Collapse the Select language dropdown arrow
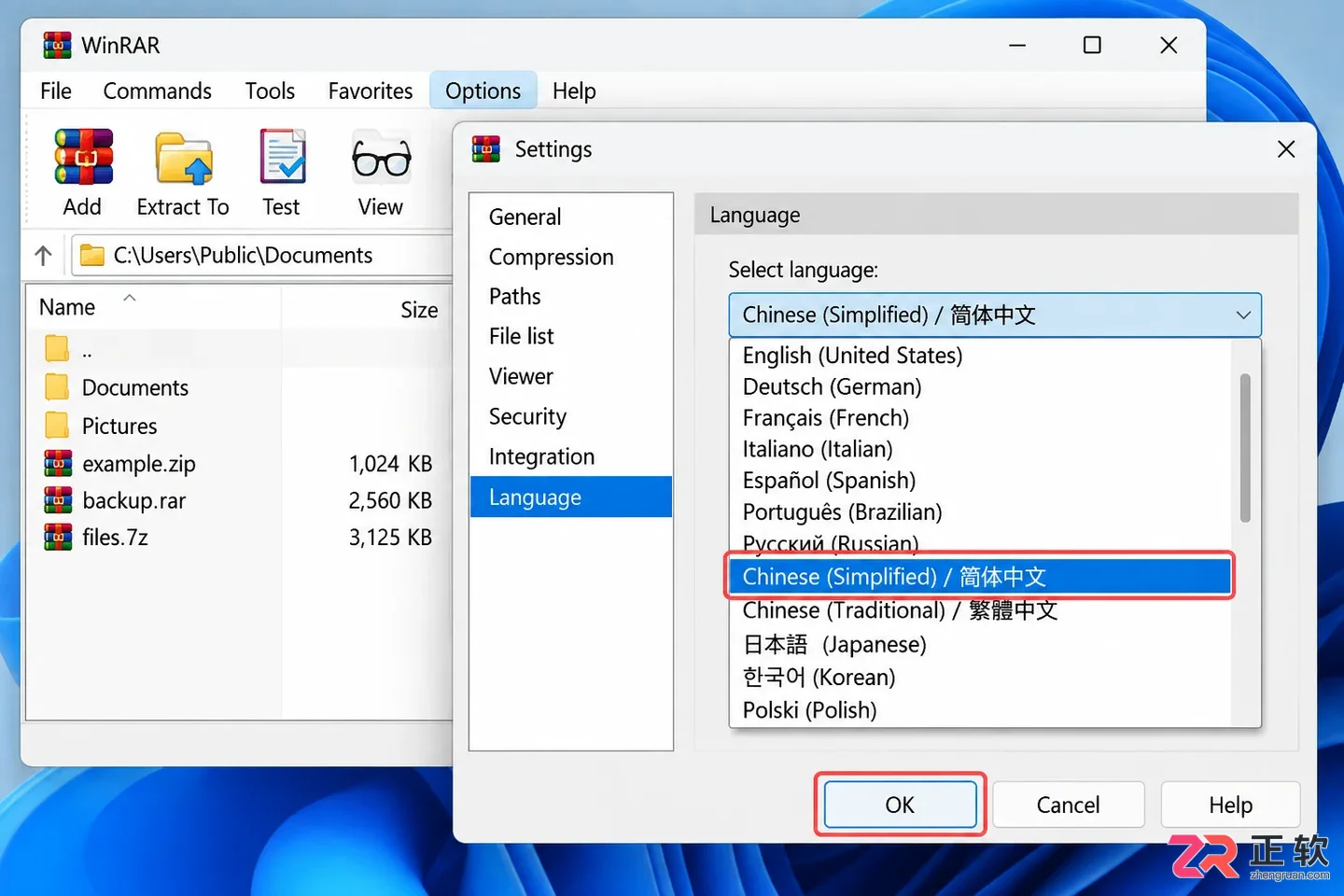 [1243, 315]
